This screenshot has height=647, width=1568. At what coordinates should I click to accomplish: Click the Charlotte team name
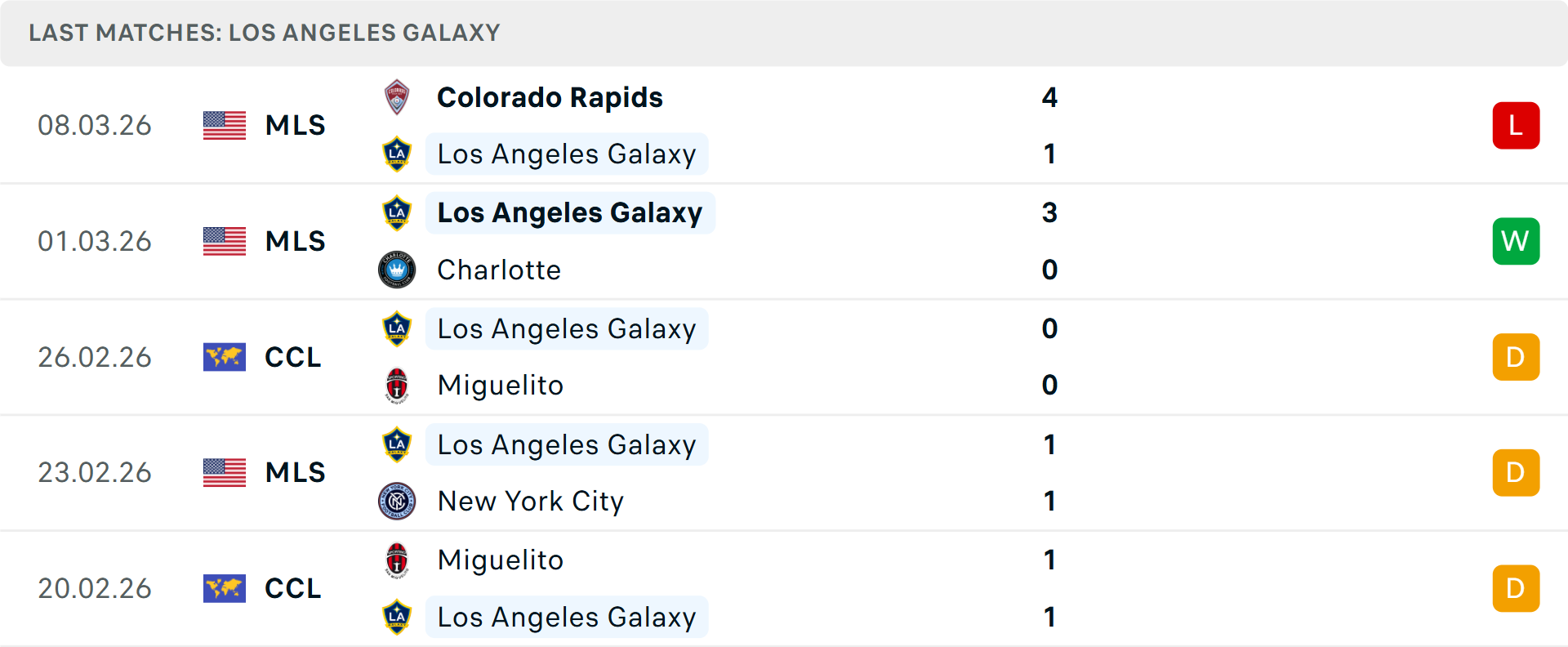[499, 270]
